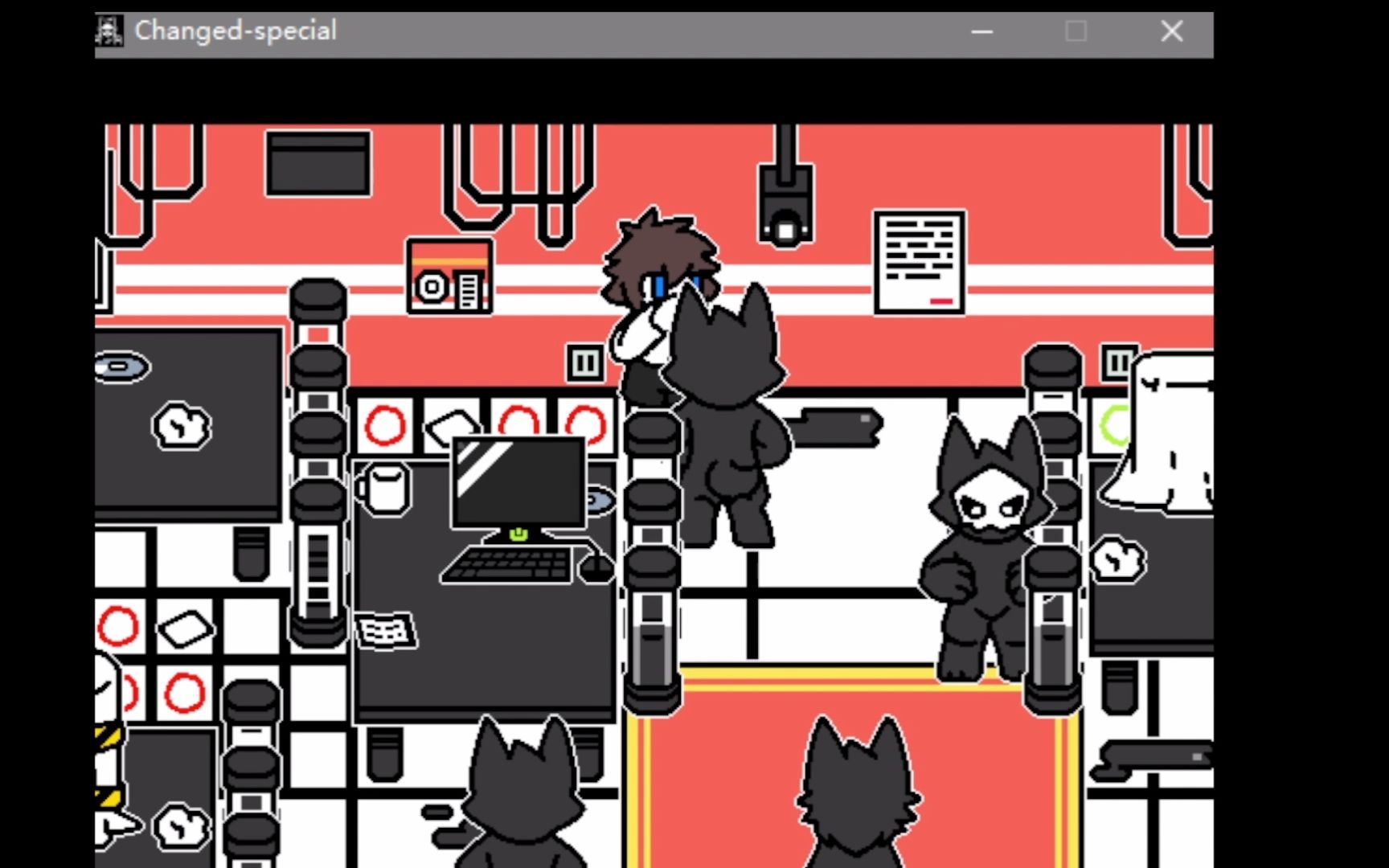Inspect the computer monitor on the desk
The height and width of the screenshot is (868, 1389).
click(x=519, y=482)
